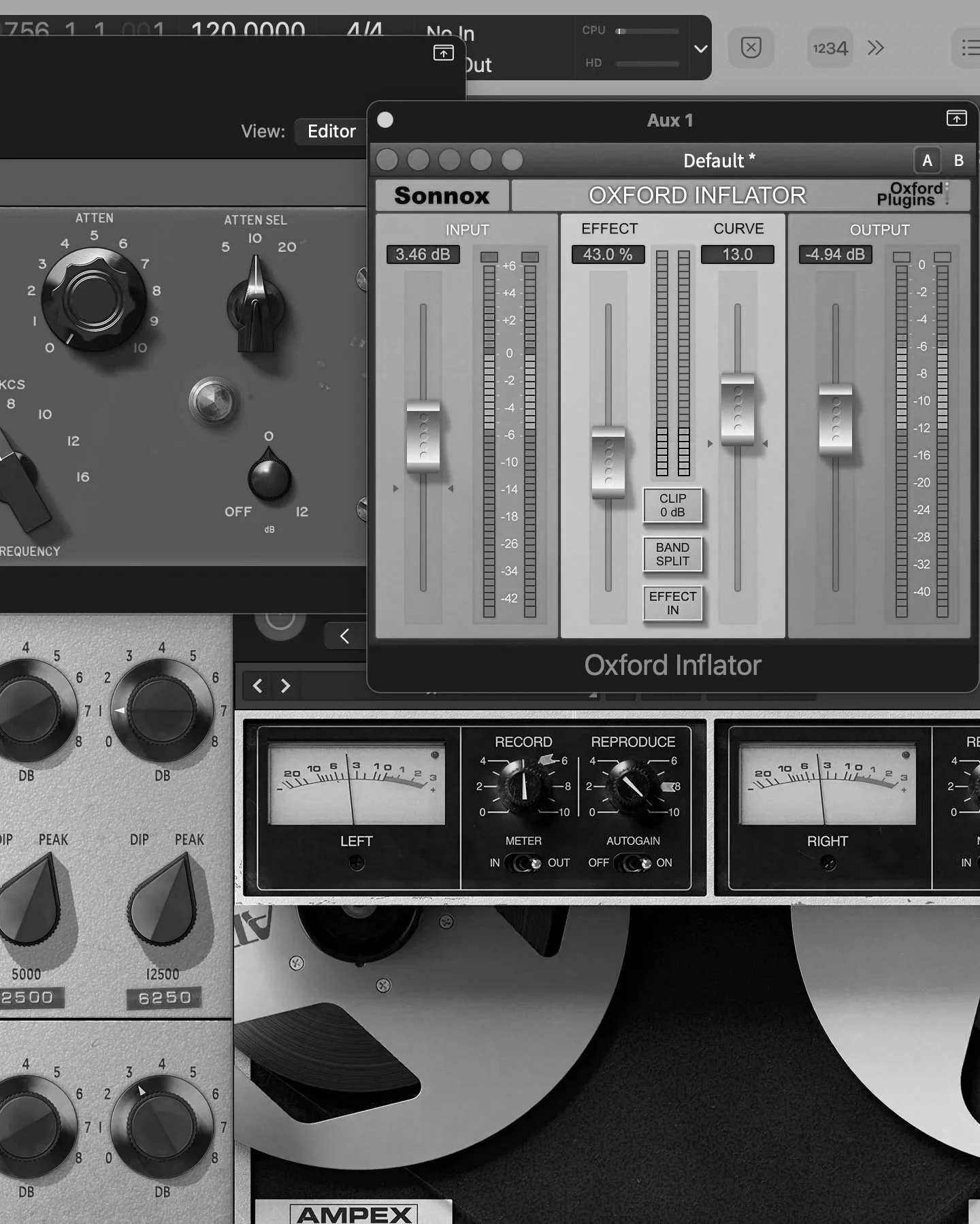Expand the double-chevron toolbar overflow

click(x=876, y=48)
